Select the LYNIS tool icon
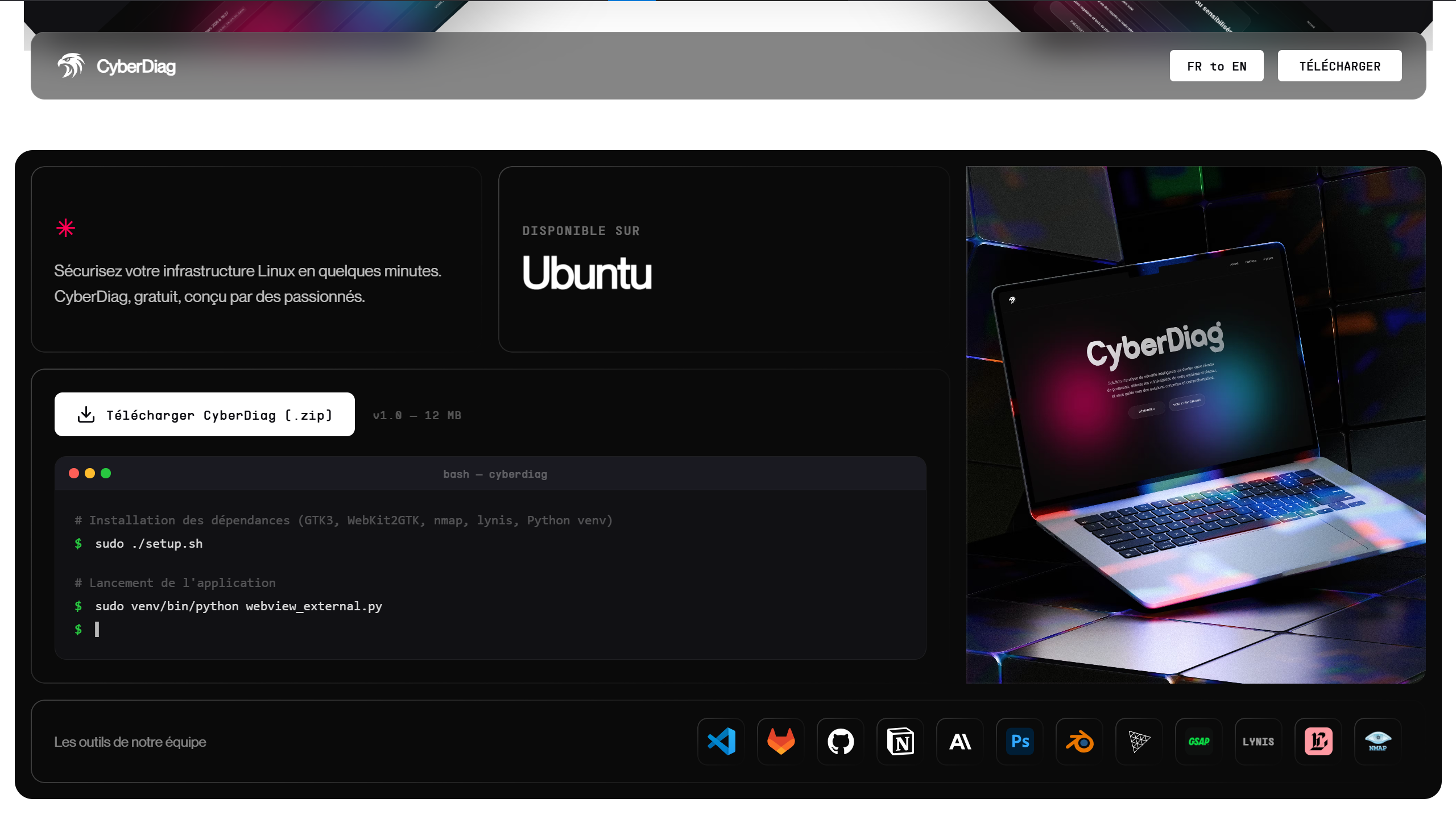The width and height of the screenshot is (1456, 819). [x=1259, y=741]
